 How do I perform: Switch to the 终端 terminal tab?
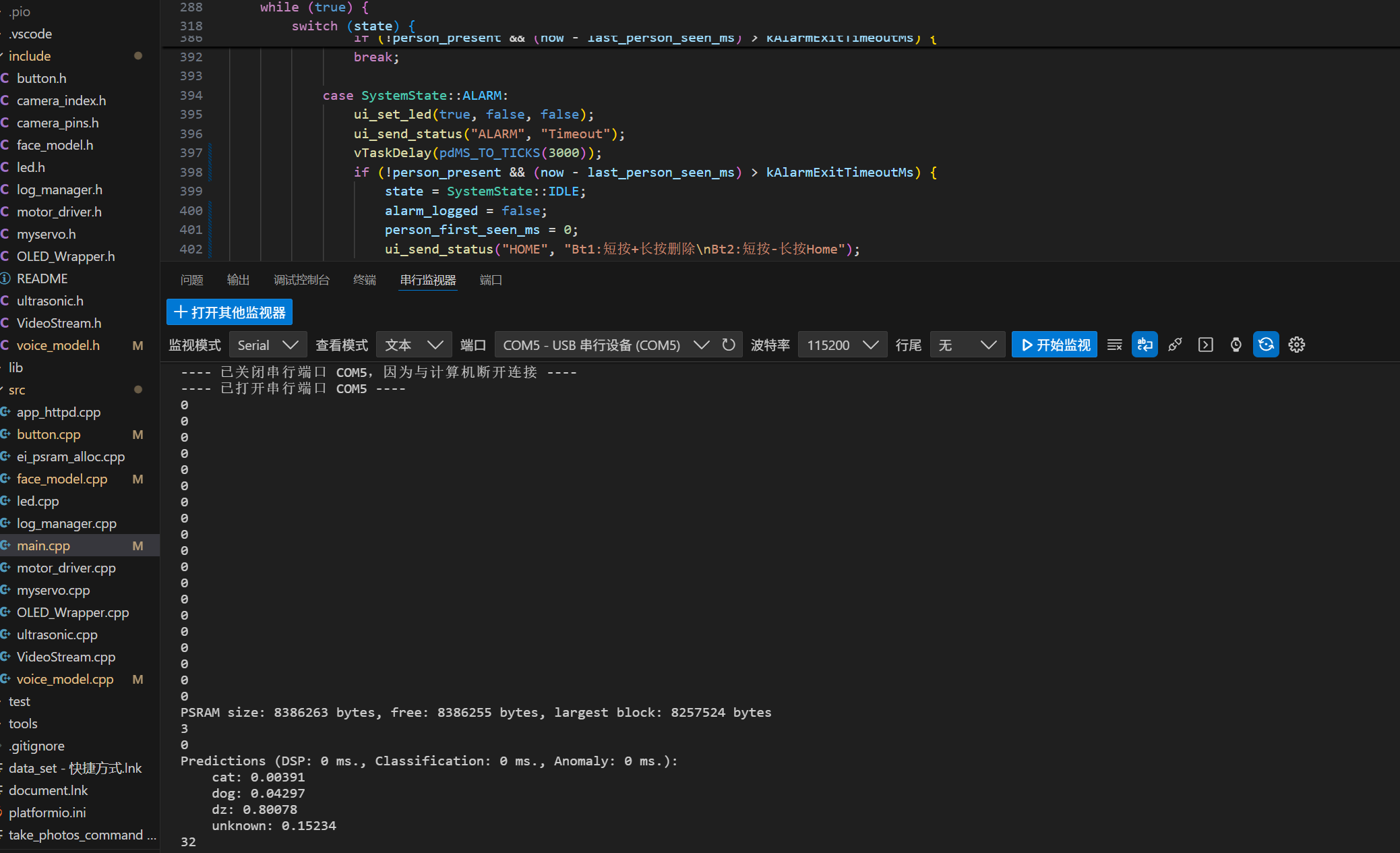(x=364, y=280)
